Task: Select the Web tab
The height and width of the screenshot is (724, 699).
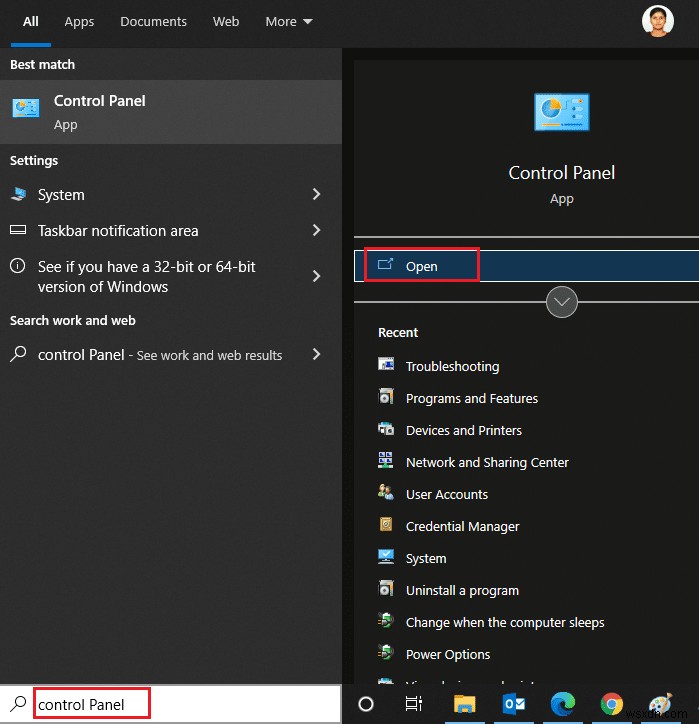Action: pos(226,22)
